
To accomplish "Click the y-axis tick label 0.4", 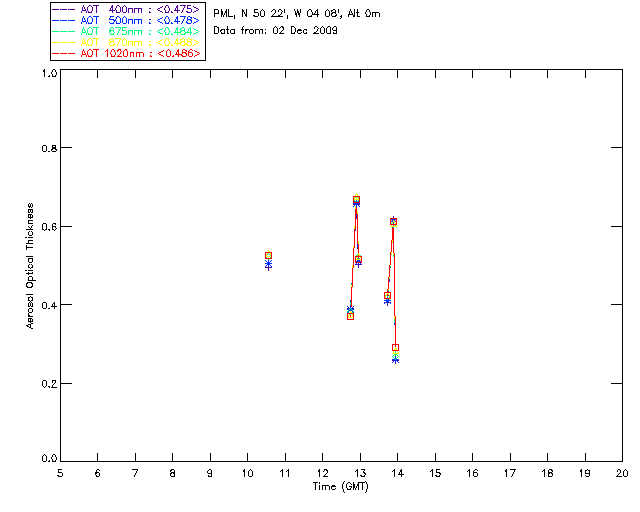I will click(49, 305).
